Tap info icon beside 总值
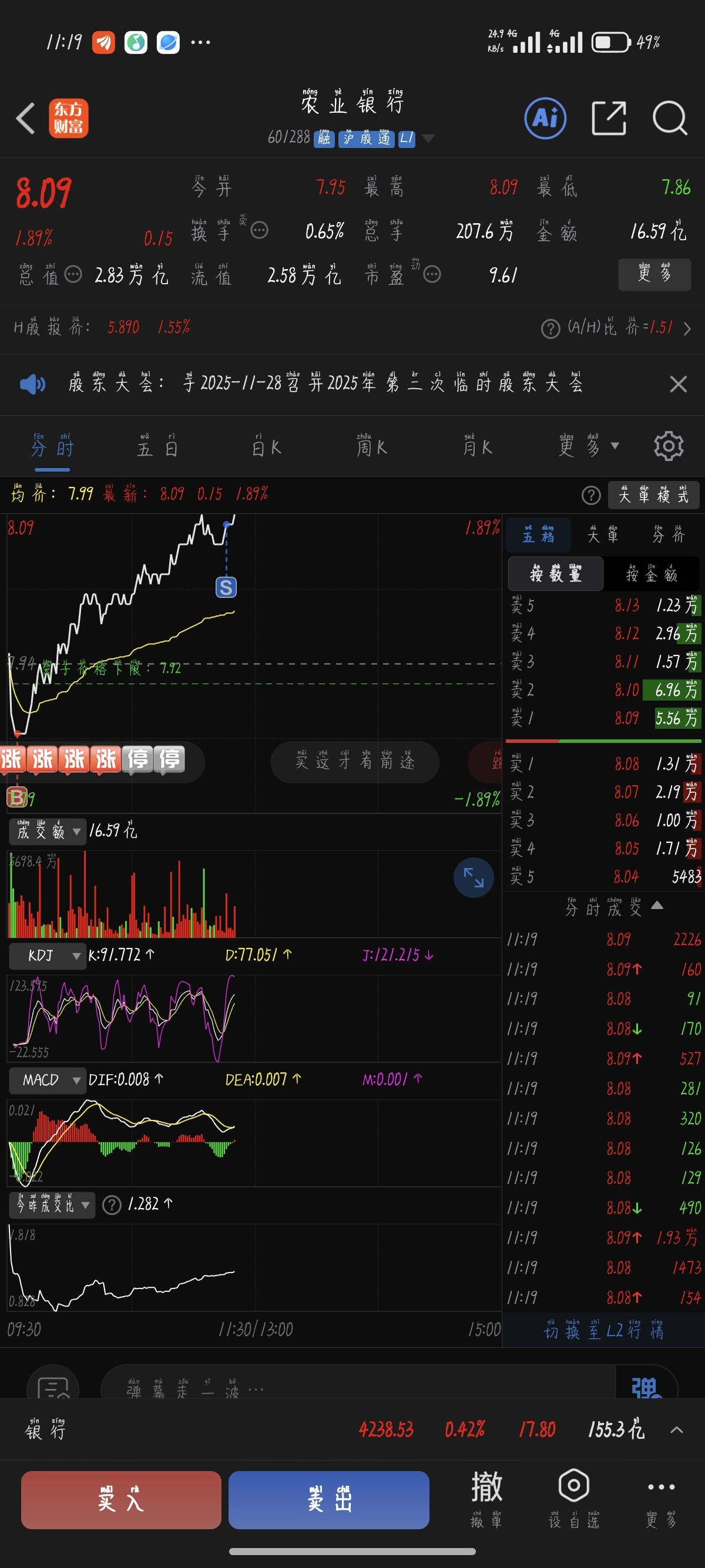The width and height of the screenshot is (705, 1568). point(73,274)
